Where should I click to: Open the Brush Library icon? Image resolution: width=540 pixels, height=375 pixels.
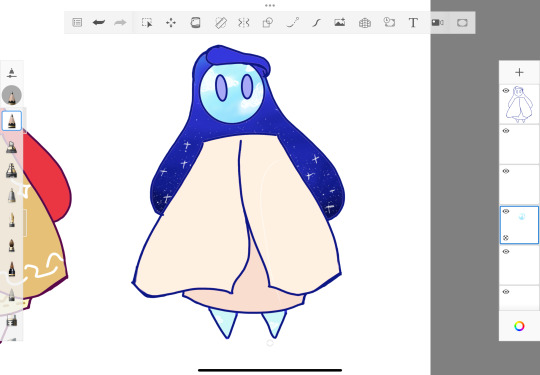(x=12, y=73)
